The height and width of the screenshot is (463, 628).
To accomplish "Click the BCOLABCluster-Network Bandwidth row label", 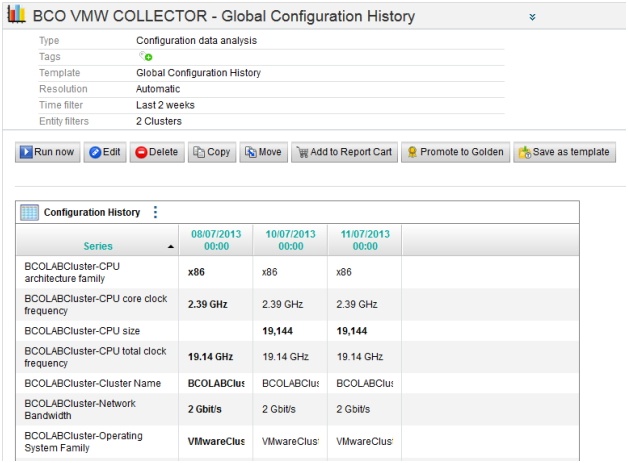I will [x=80, y=409].
